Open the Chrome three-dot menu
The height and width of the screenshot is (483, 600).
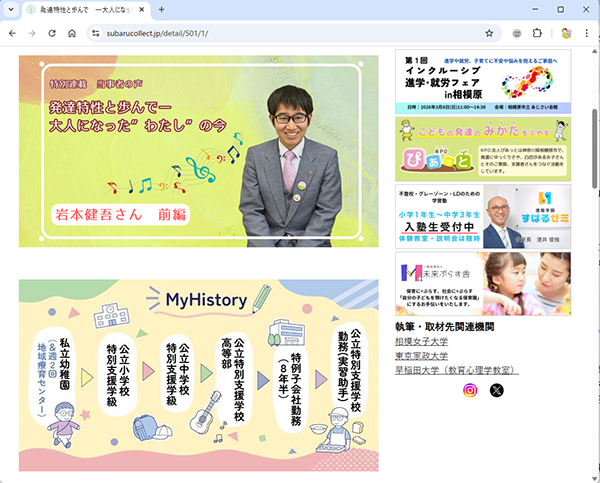tap(586, 33)
